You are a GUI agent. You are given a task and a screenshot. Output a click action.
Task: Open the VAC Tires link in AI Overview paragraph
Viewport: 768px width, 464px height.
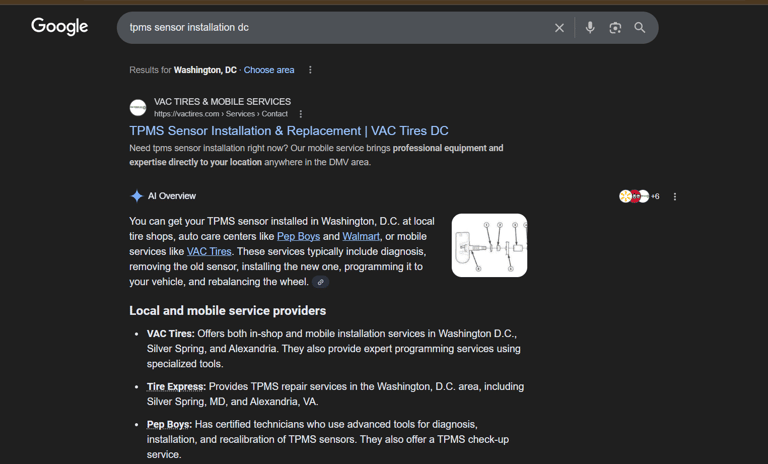tap(209, 251)
